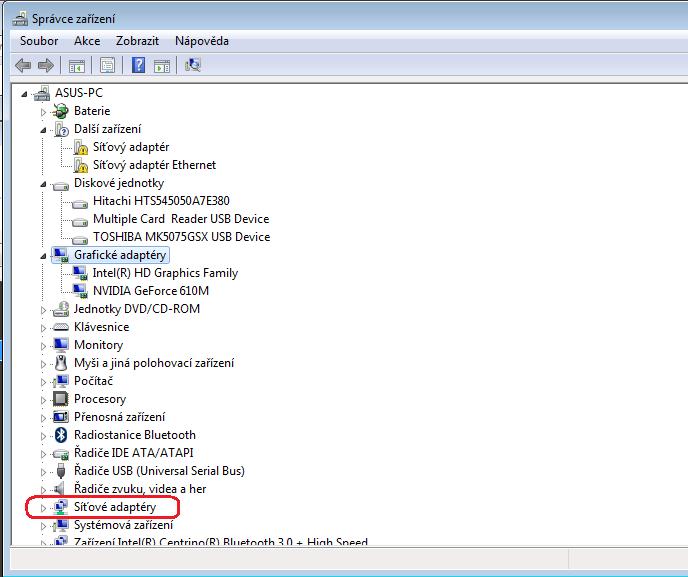Select Myši a jiná polohovací zařízení
688x577 pixels.
(154, 363)
